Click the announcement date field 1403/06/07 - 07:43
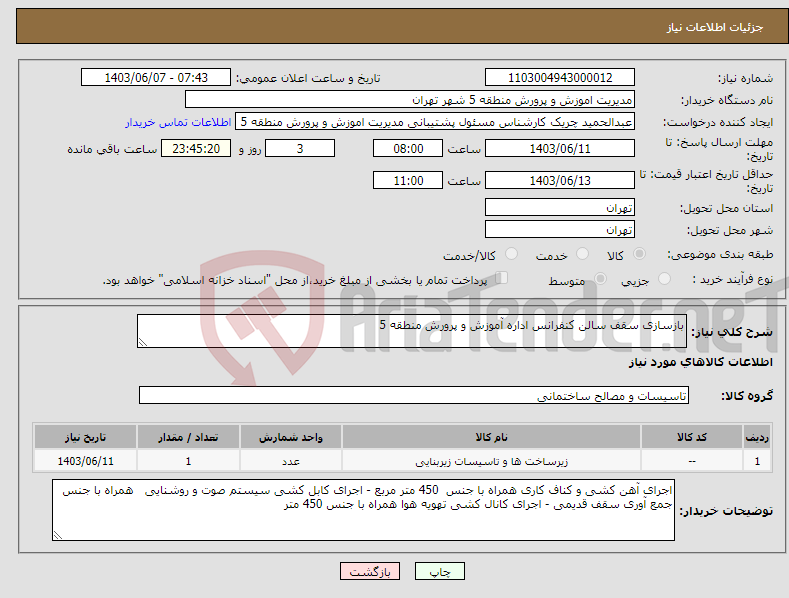The height and width of the screenshot is (598, 789). pyautogui.click(x=156, y=78)
